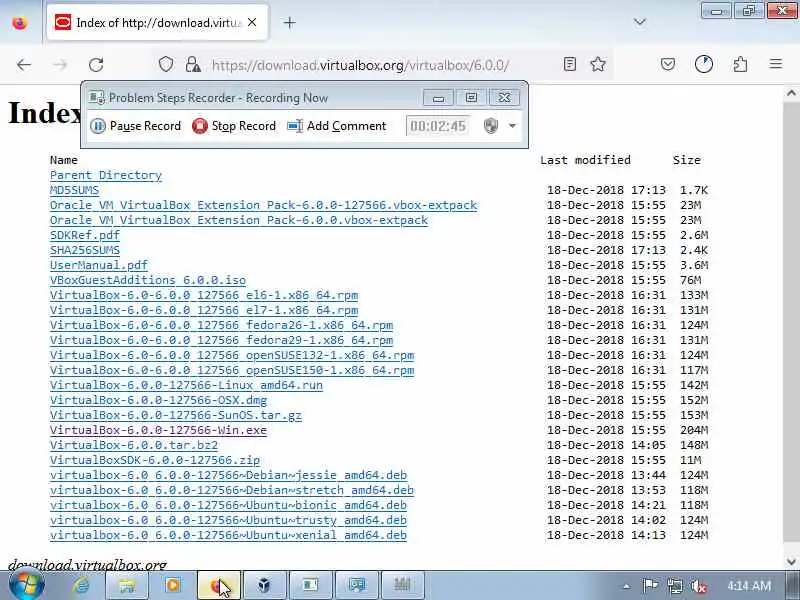Screen dimensions: 800x600
Task: Click the '204M' size of Win.exe
Action: point(694,430)
